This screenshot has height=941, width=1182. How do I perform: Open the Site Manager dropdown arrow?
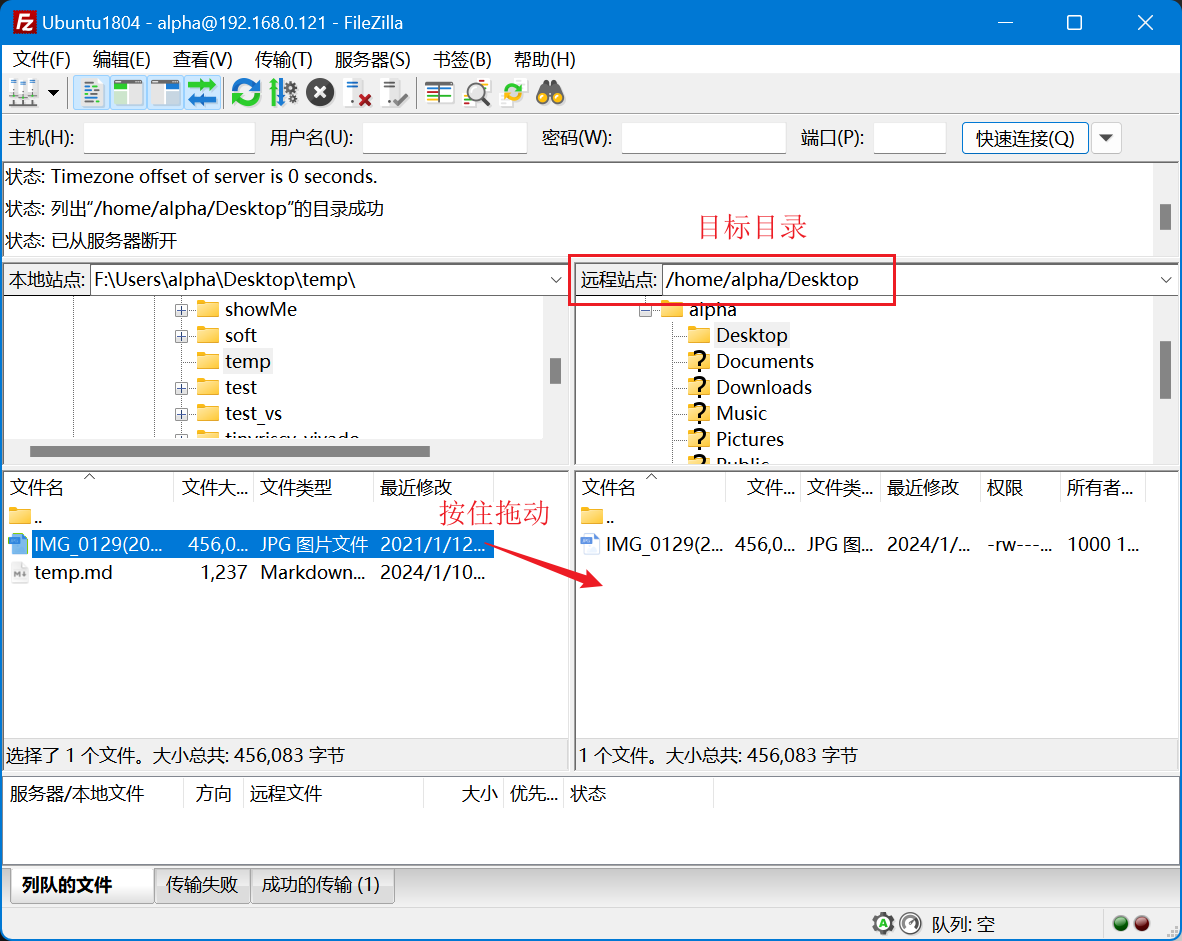[x=53, y=93]
